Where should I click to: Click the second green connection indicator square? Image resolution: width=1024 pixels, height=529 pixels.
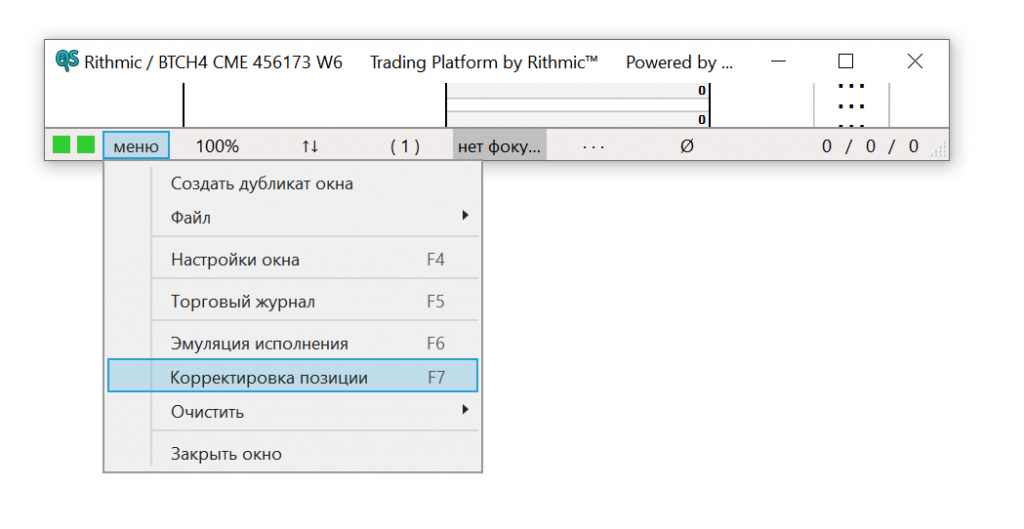pos(86,144)
